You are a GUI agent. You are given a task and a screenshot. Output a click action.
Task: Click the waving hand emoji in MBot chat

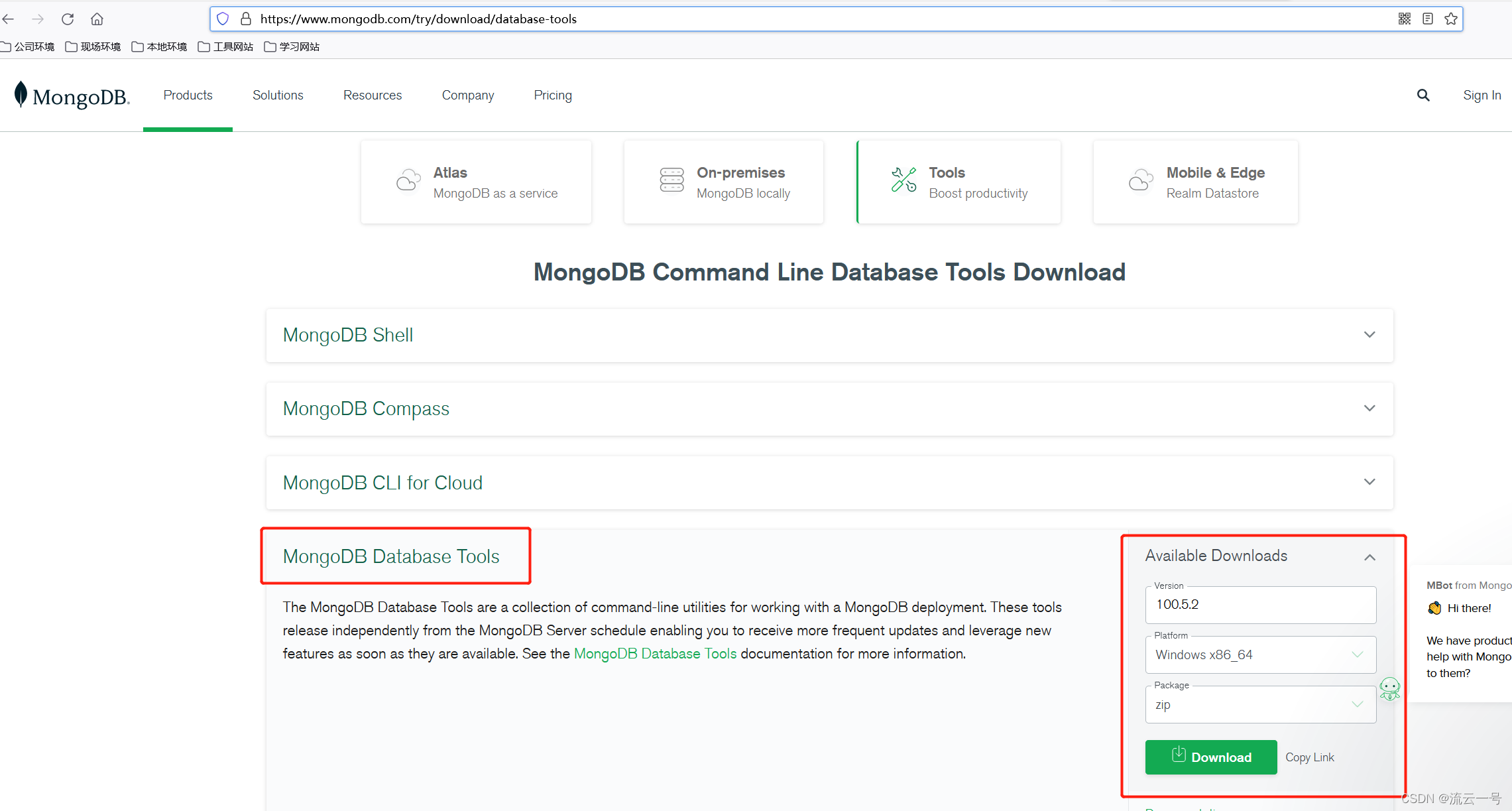point(1434,608)
